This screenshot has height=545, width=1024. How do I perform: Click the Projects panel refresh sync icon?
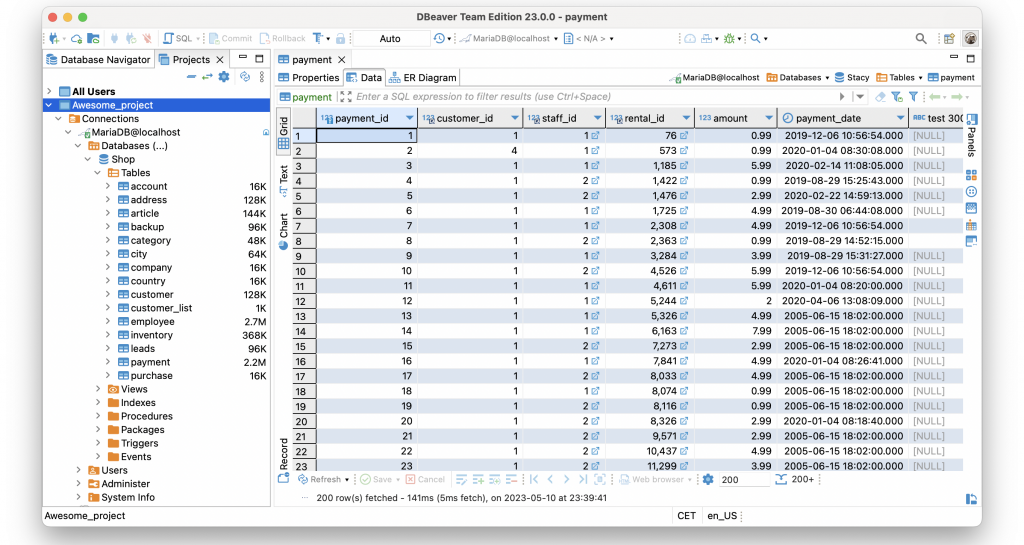[245, 77]
